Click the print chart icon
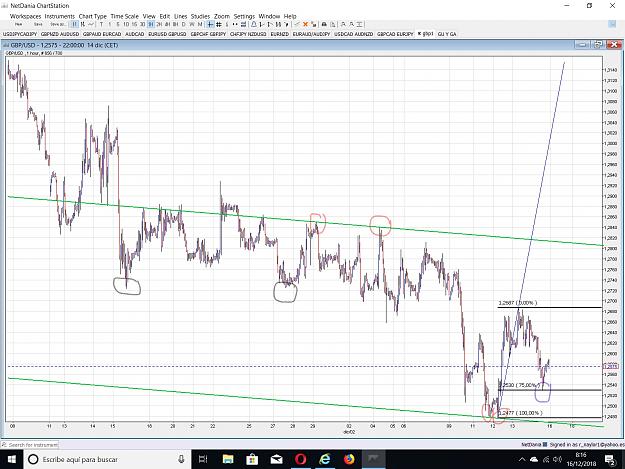The height and width of the screenshot is (469, 625). 324,24
